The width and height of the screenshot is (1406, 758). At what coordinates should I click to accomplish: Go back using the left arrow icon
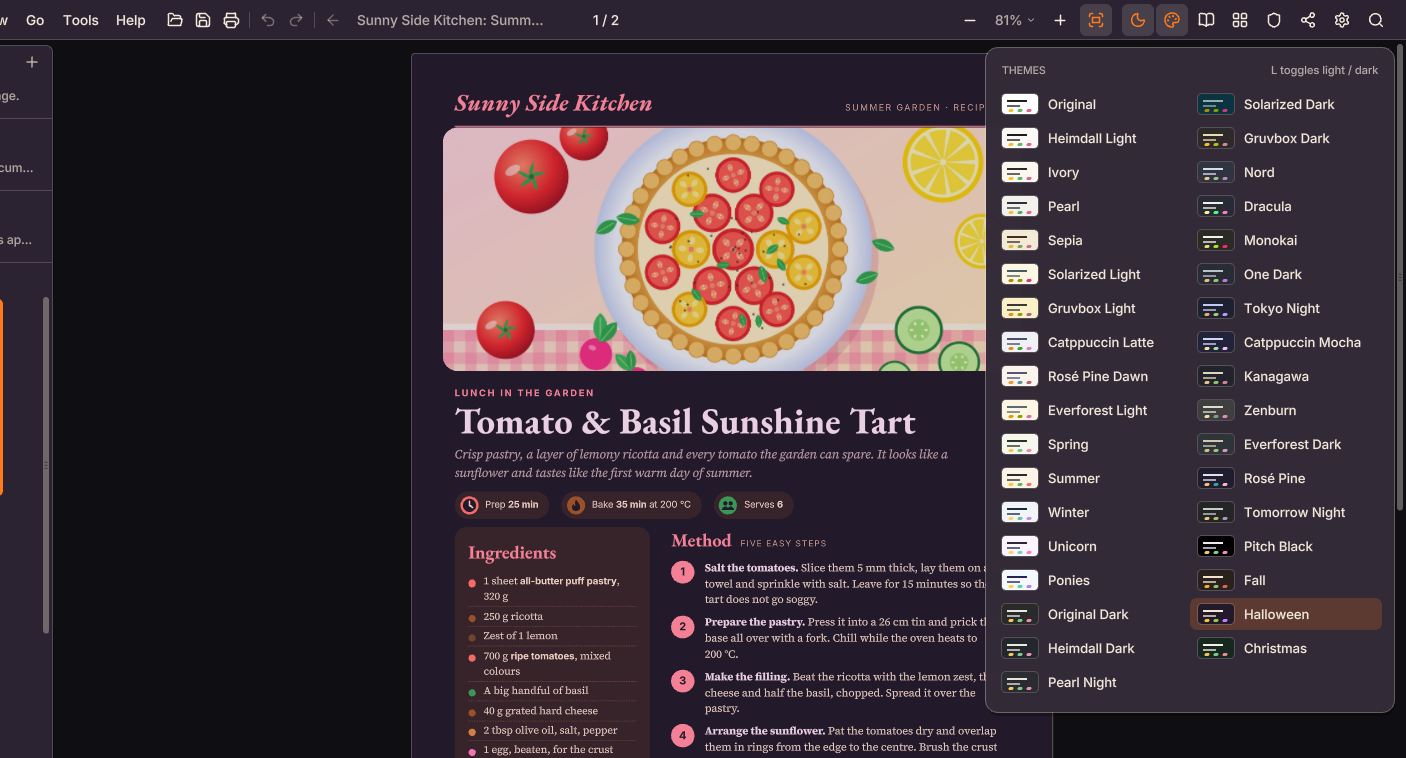[333, 20]
